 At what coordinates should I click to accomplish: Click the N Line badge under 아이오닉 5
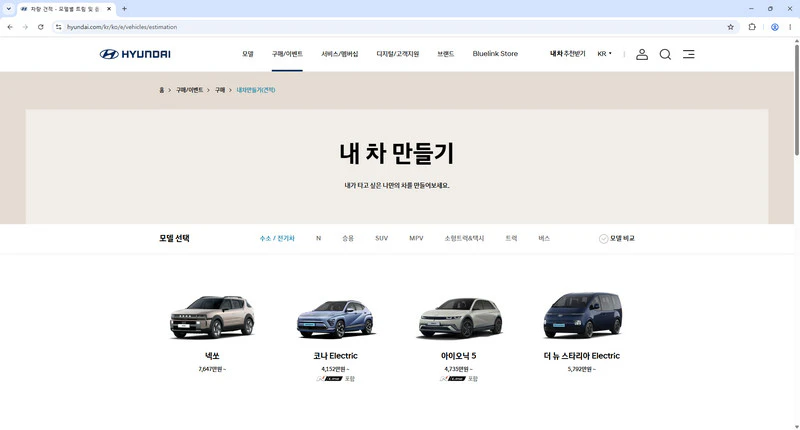[x=453, y=378]
